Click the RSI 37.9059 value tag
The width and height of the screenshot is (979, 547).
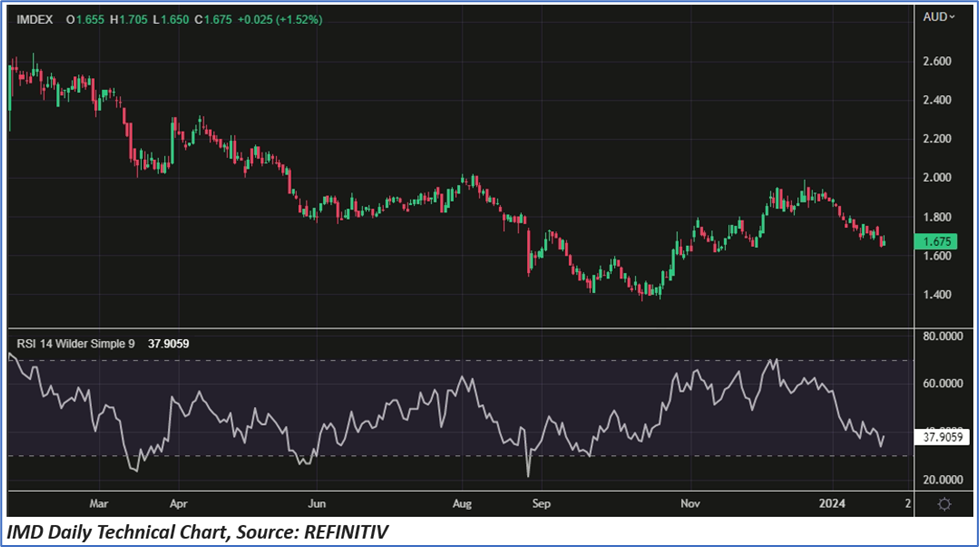(942, 437)
